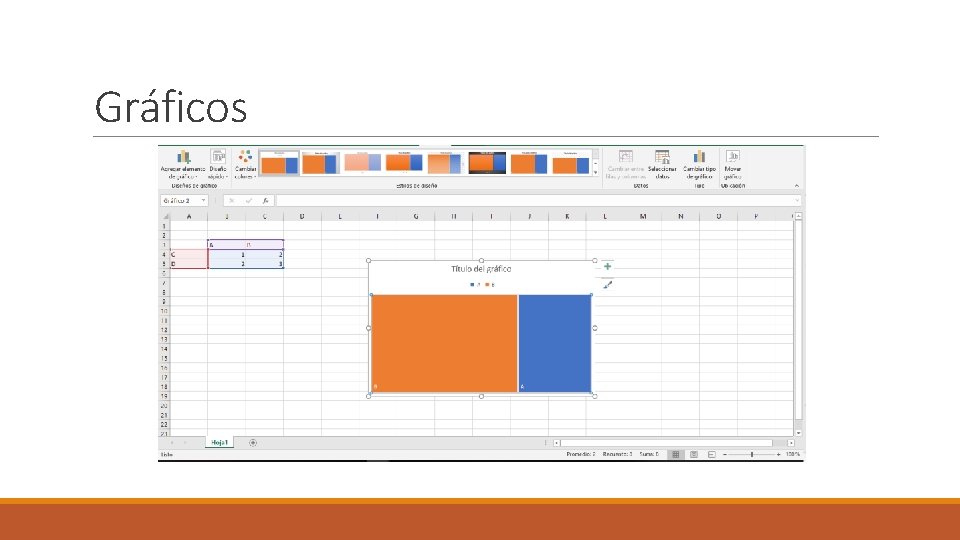Click the cancel X in the formula bar
Image resolution: width=960 pixels, height=540 pixels.
[x=231, y=201]
